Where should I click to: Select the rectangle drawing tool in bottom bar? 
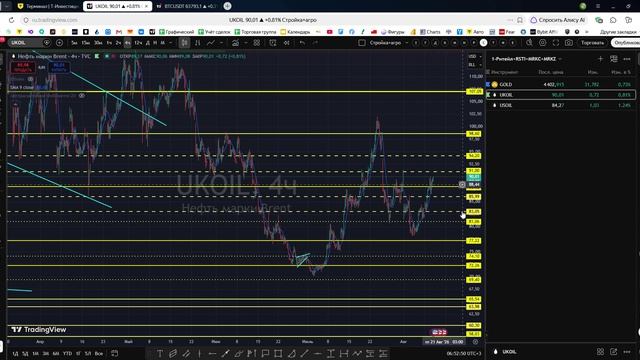coord(278,353)
